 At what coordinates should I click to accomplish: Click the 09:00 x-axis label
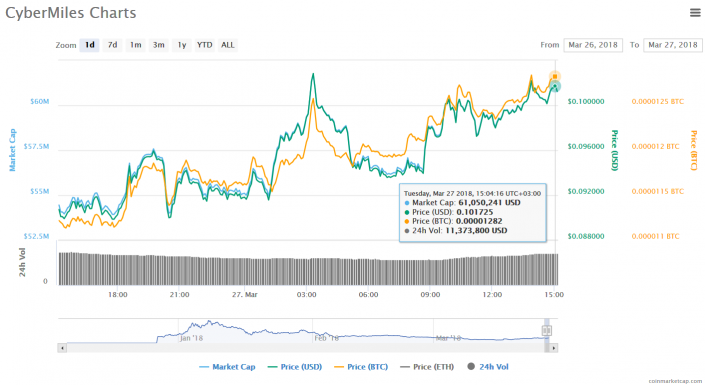click(430, 295)
